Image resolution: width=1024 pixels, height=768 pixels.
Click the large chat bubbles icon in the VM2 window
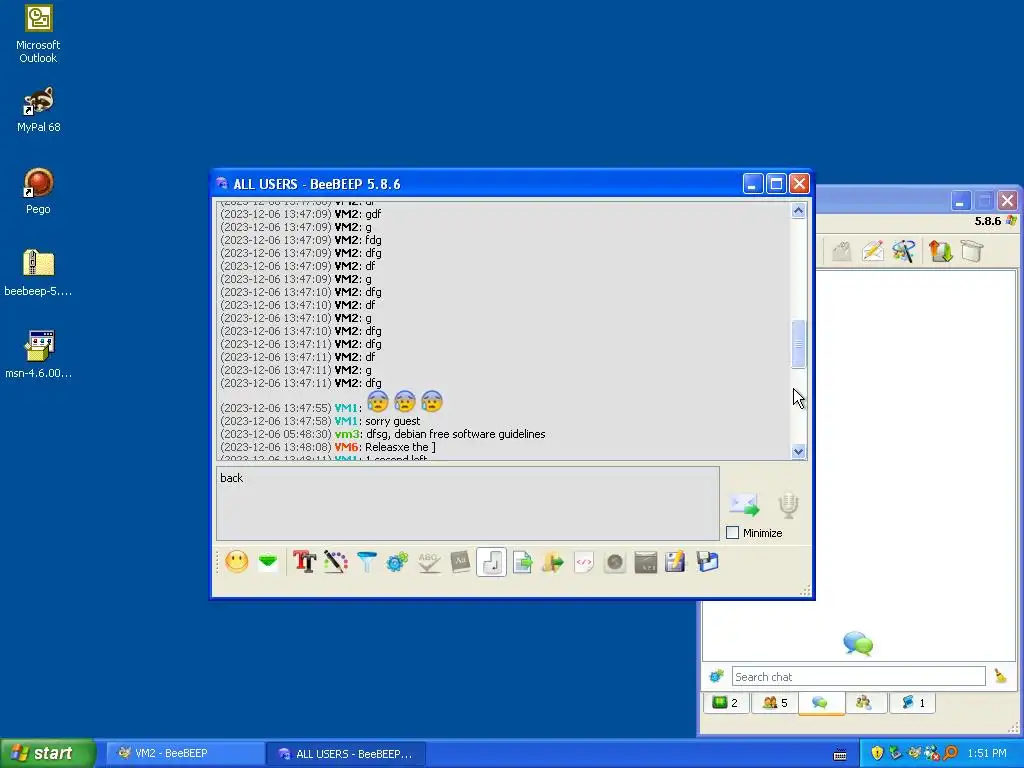tap(858, 643)
